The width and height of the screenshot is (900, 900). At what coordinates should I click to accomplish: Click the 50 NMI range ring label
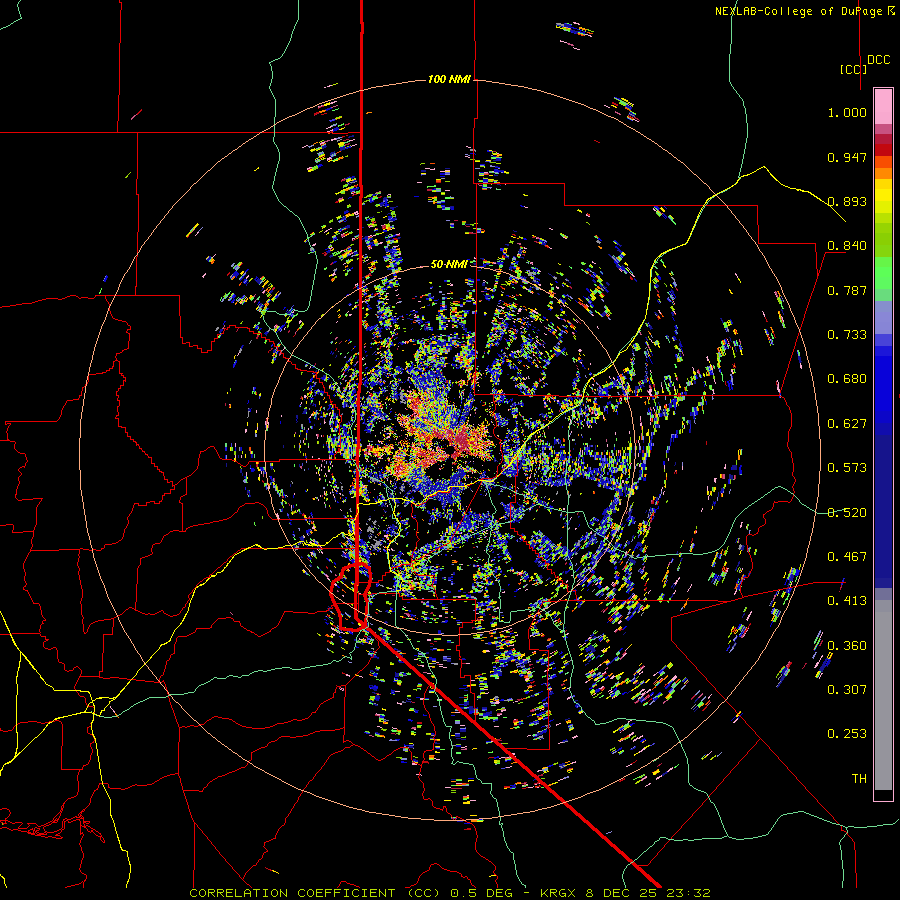449,265
